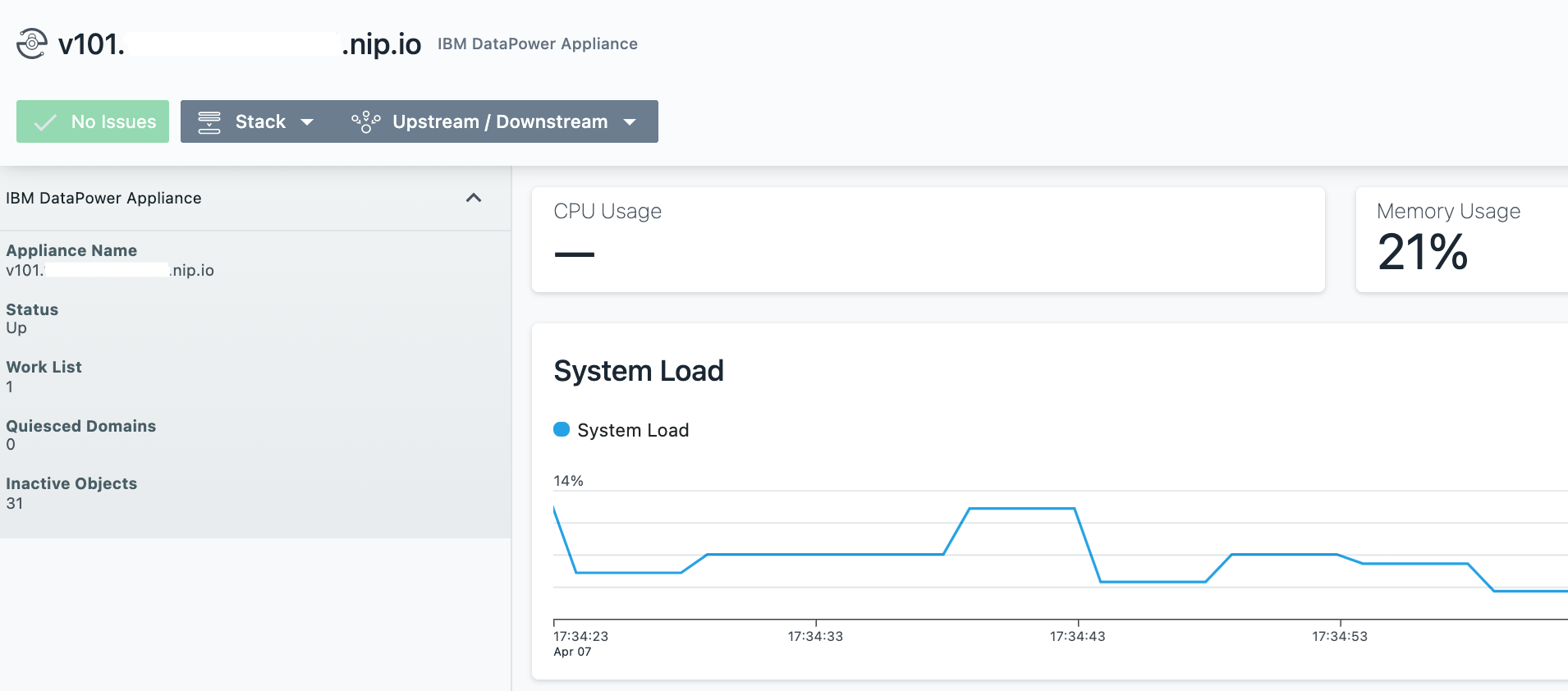Select the IBM DataPower Appliance panel heading

103,198
